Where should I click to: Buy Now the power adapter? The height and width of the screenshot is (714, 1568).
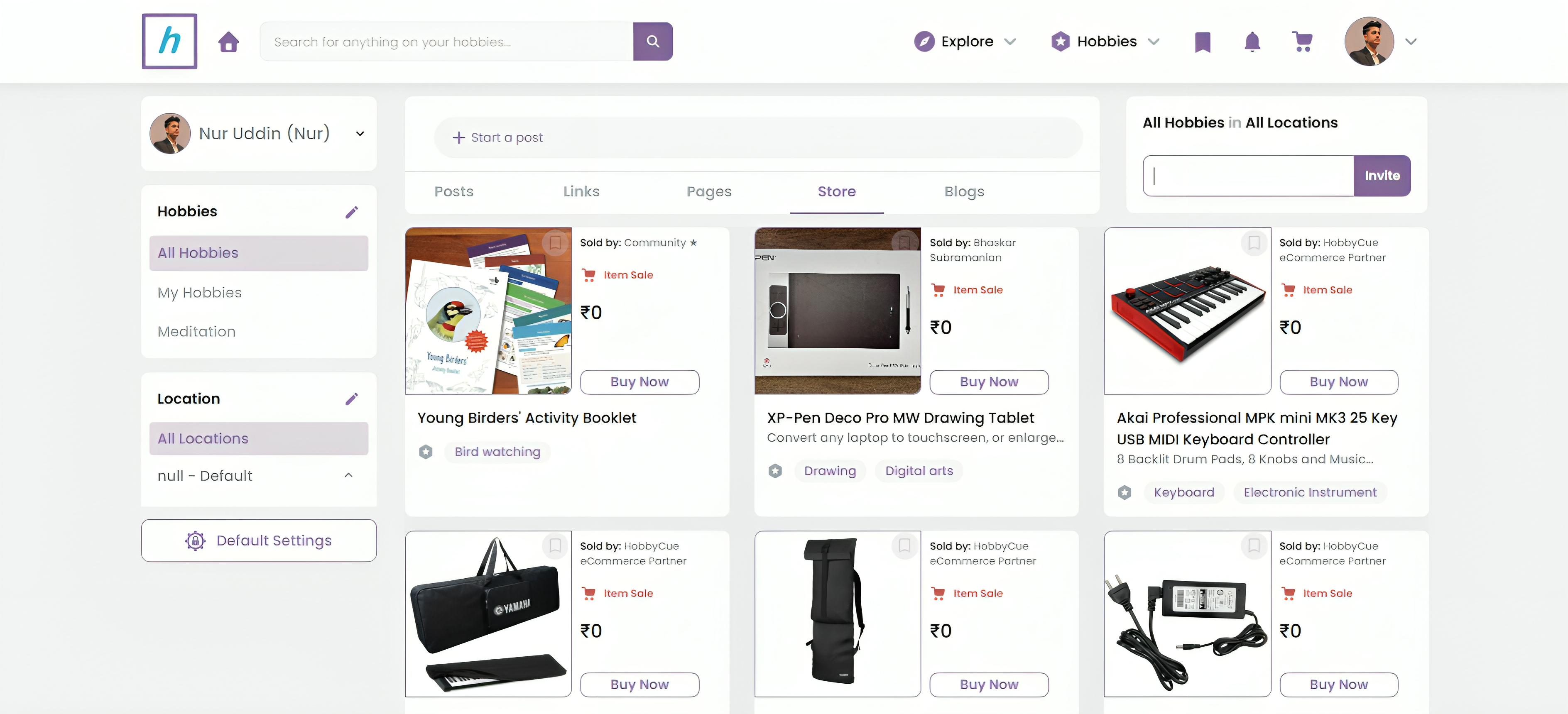(1338, 684)
